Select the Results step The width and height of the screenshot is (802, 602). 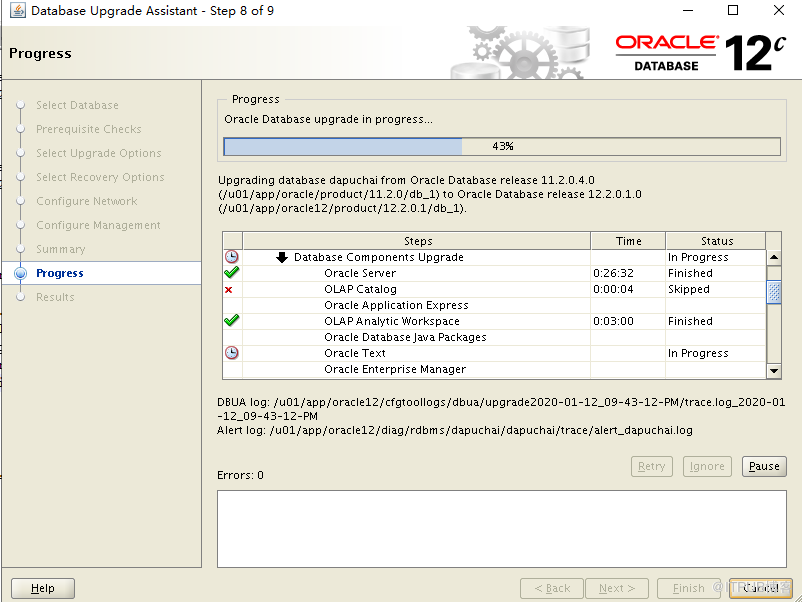(x=55, y=297)
